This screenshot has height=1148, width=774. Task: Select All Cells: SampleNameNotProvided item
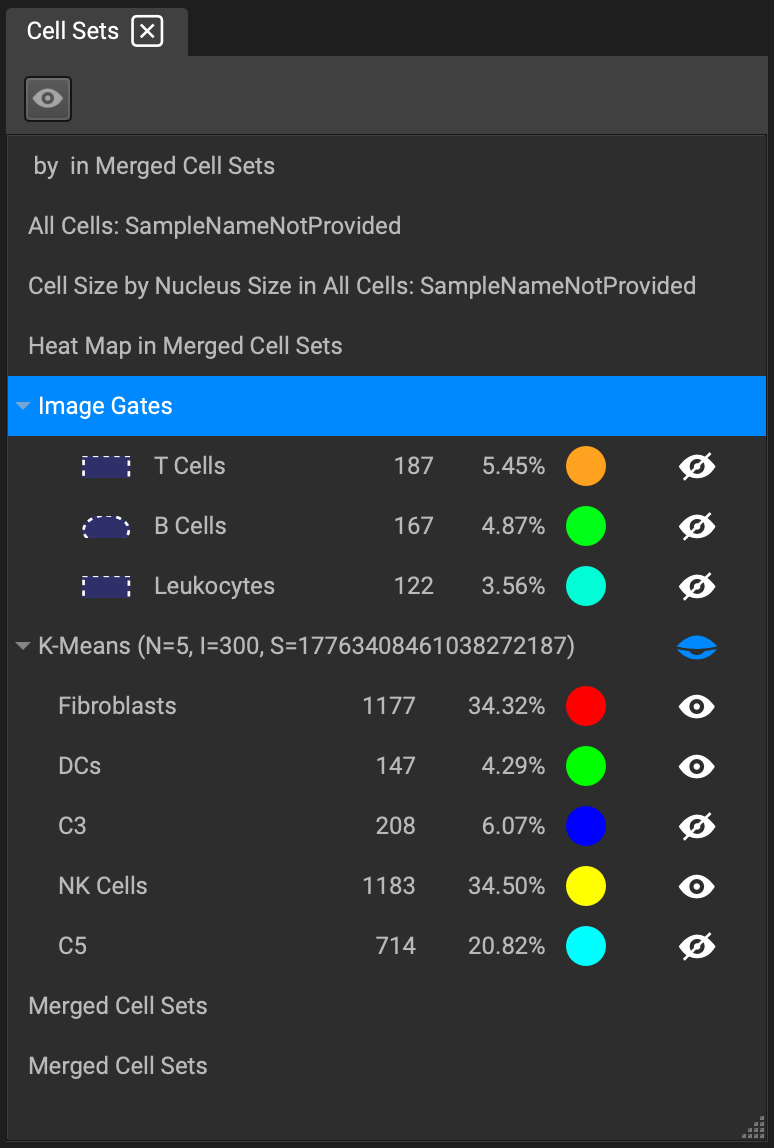pos(215,226)
